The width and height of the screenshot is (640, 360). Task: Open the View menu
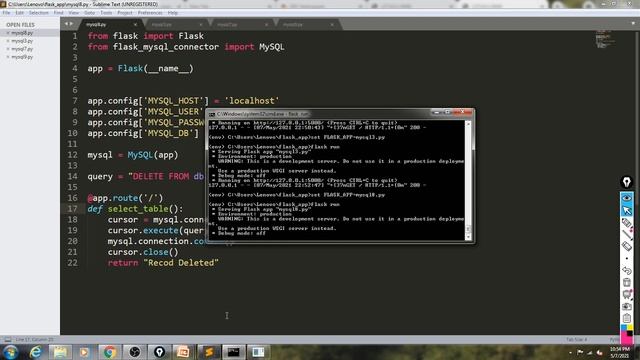[73, 13]
